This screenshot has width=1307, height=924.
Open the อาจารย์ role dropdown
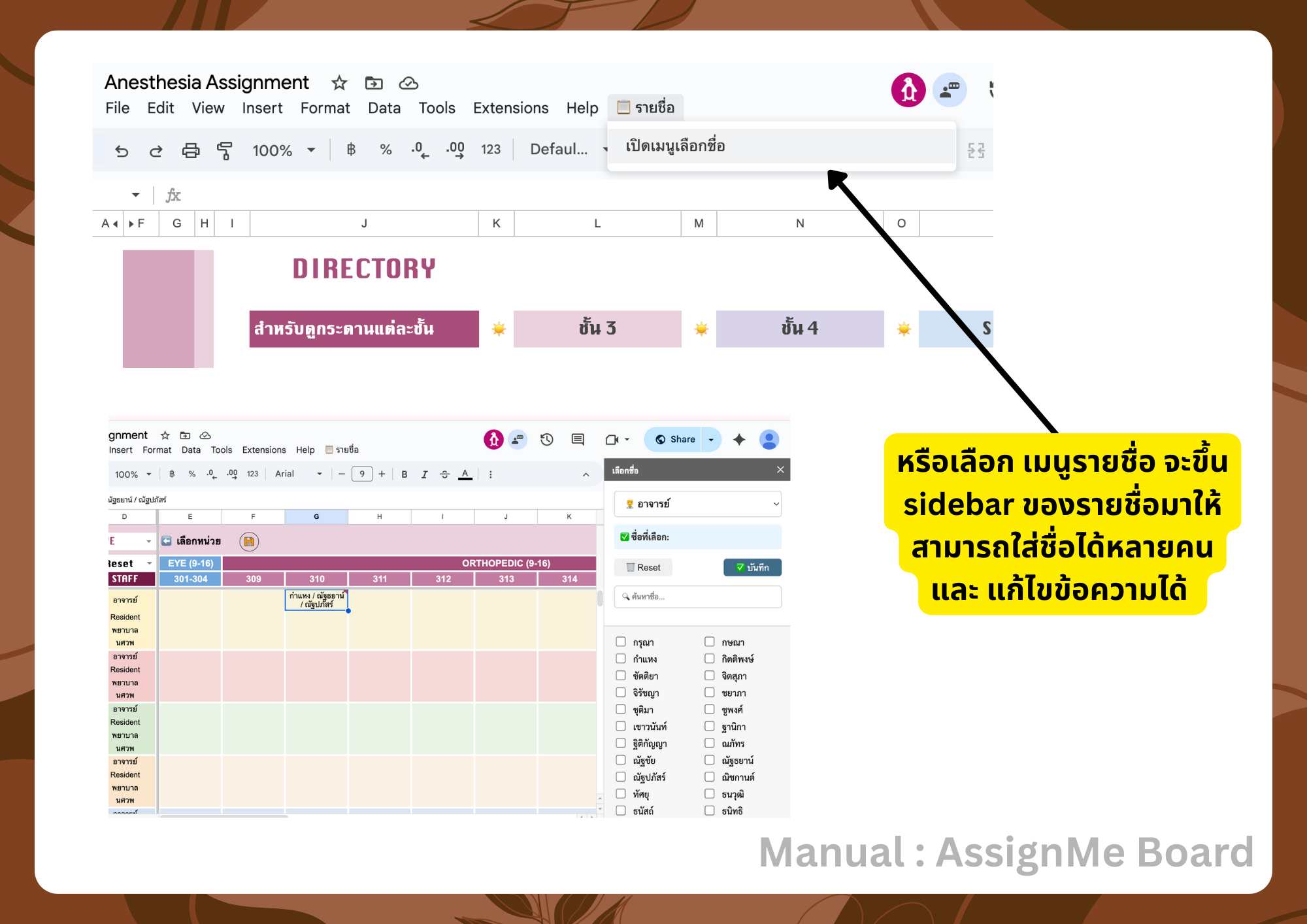coord(697,504)
